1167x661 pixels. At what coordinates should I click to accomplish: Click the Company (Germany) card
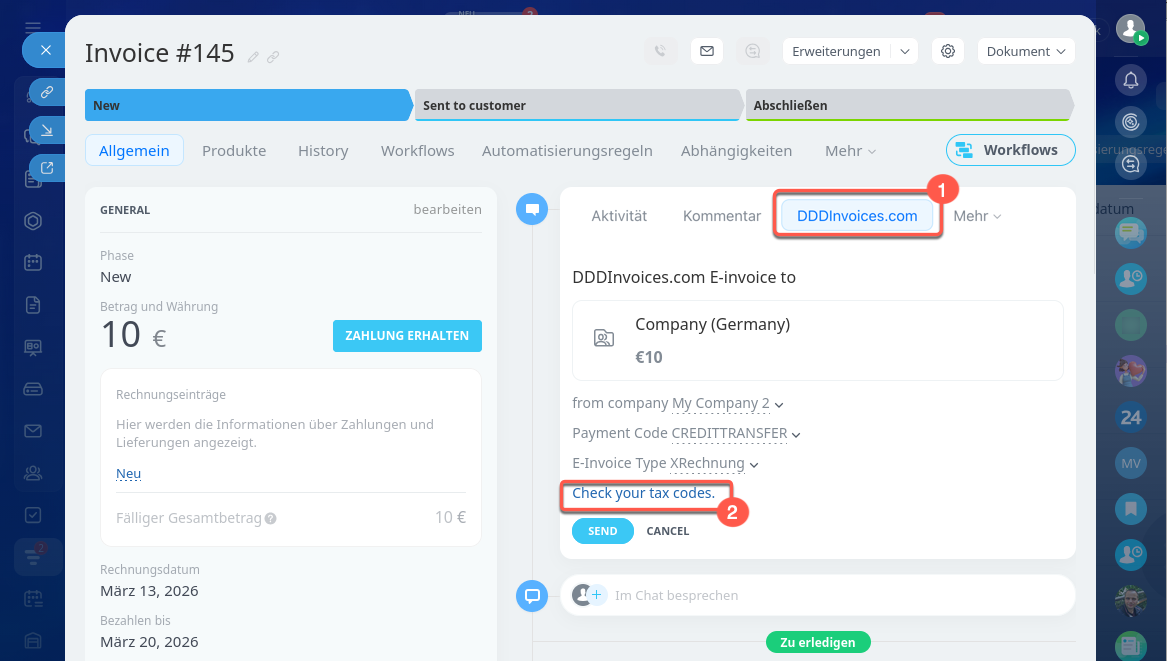click(x=817, y=340)
